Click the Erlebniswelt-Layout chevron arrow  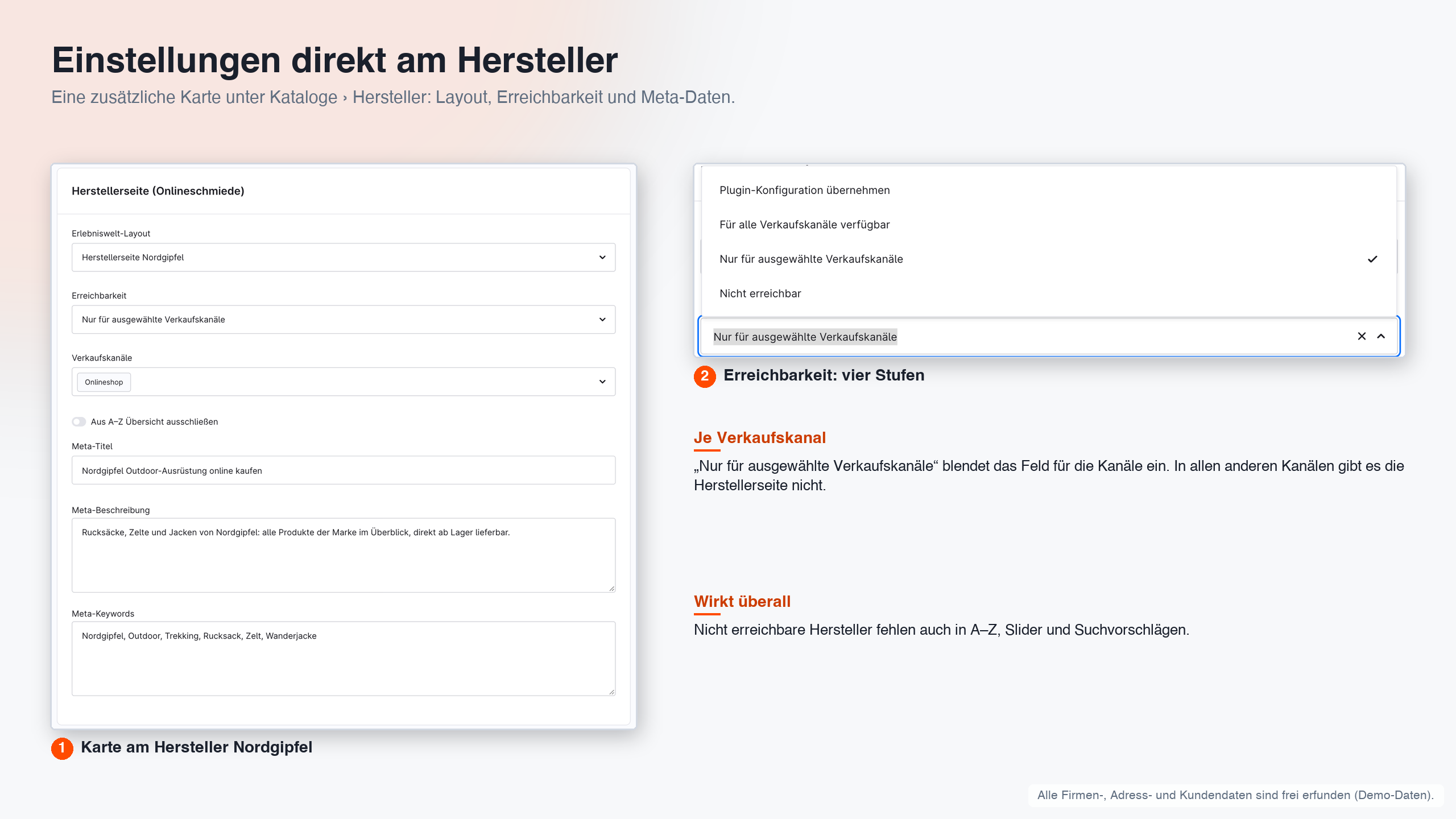tap(602, 258)
